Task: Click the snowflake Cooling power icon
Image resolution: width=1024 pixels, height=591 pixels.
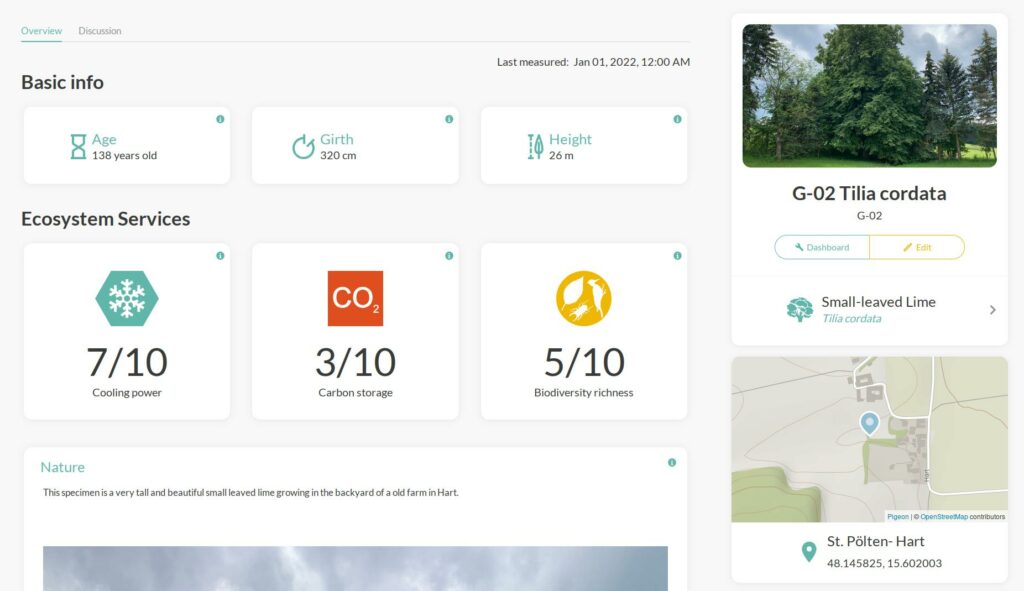Action: 127,298
